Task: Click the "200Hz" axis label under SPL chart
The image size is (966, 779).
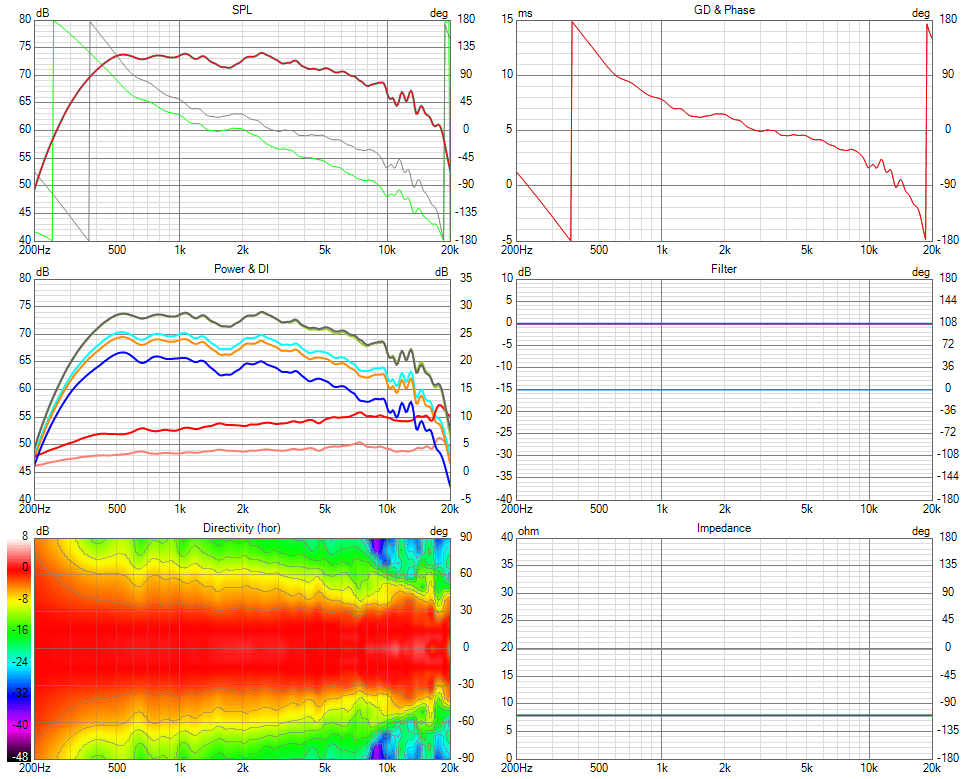Action: click(x=34, y=250)
